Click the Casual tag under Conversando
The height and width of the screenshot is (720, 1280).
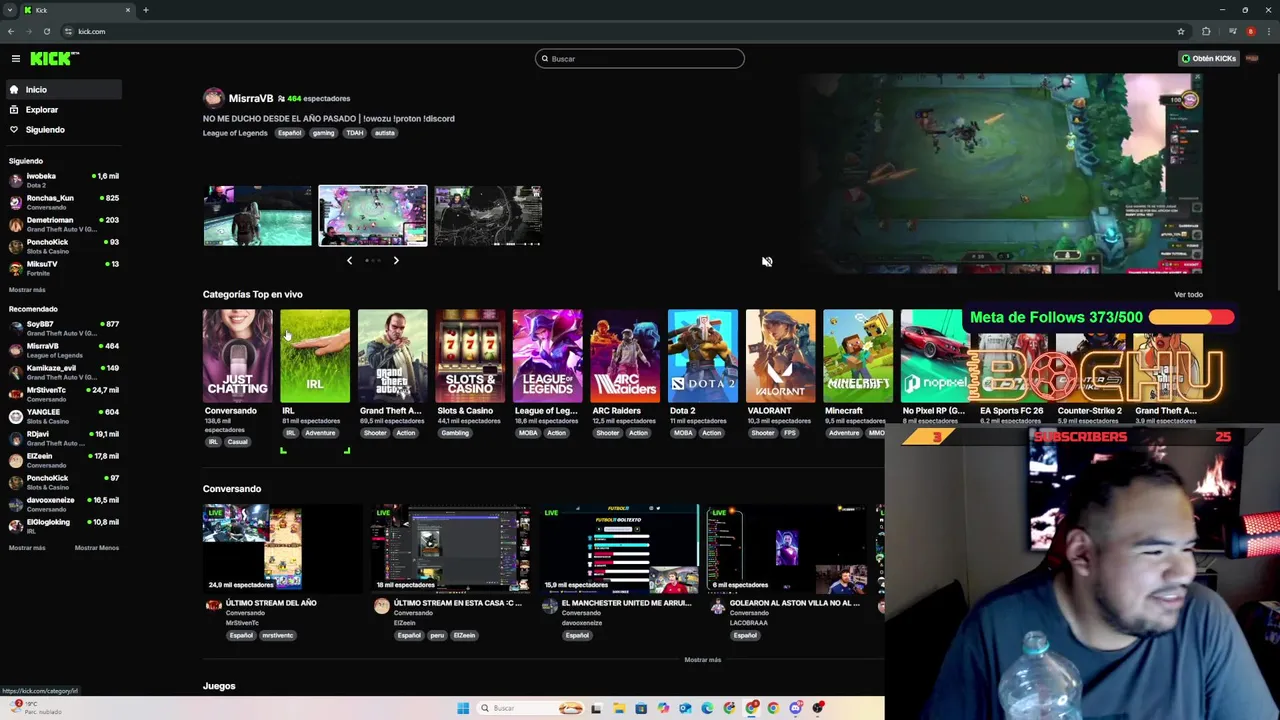237,442
